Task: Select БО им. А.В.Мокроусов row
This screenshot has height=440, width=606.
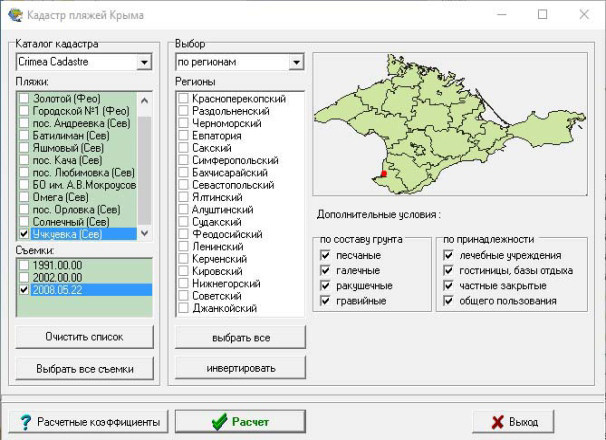Action: click(x=84, y=185)
